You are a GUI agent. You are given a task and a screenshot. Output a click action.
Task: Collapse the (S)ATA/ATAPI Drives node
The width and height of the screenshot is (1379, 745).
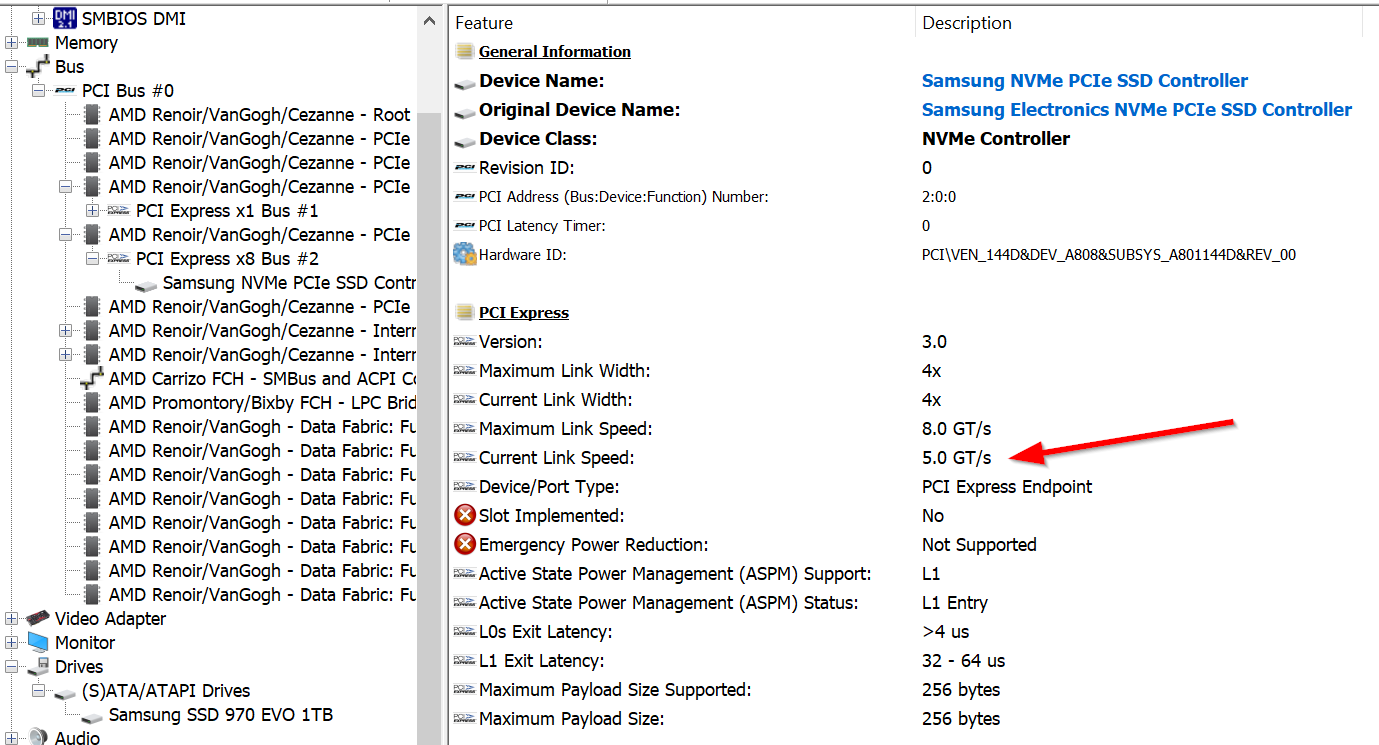(x=39, y=691)
